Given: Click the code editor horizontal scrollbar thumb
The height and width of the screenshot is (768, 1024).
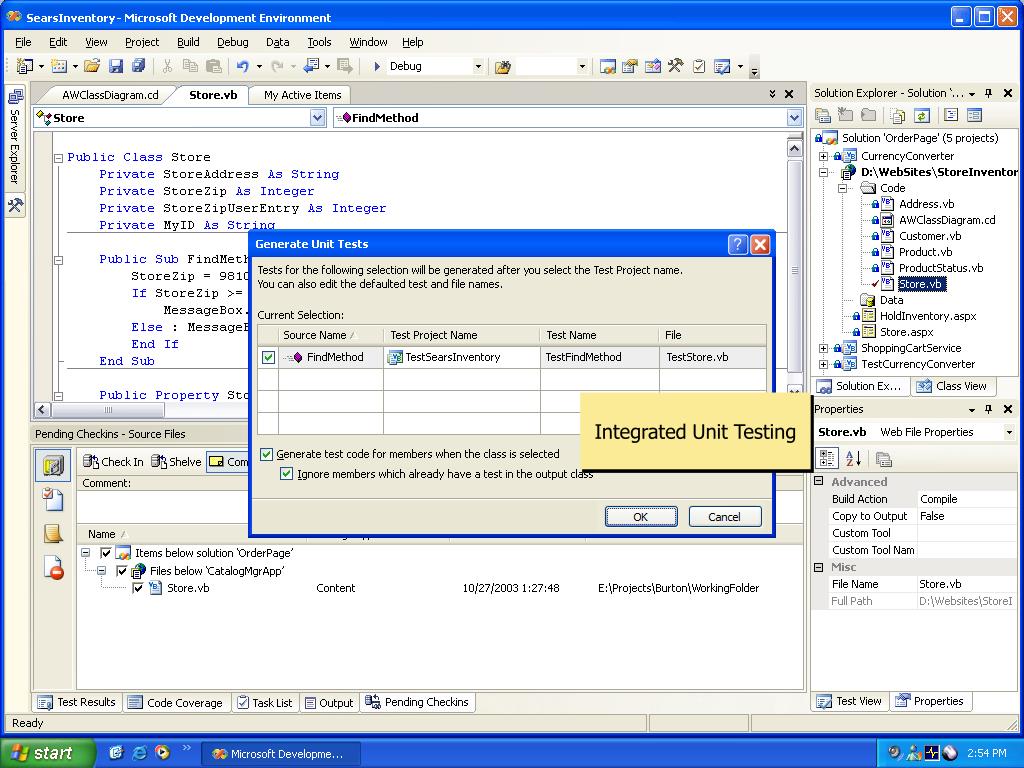Looking at the screenshot, I should 107,410.
